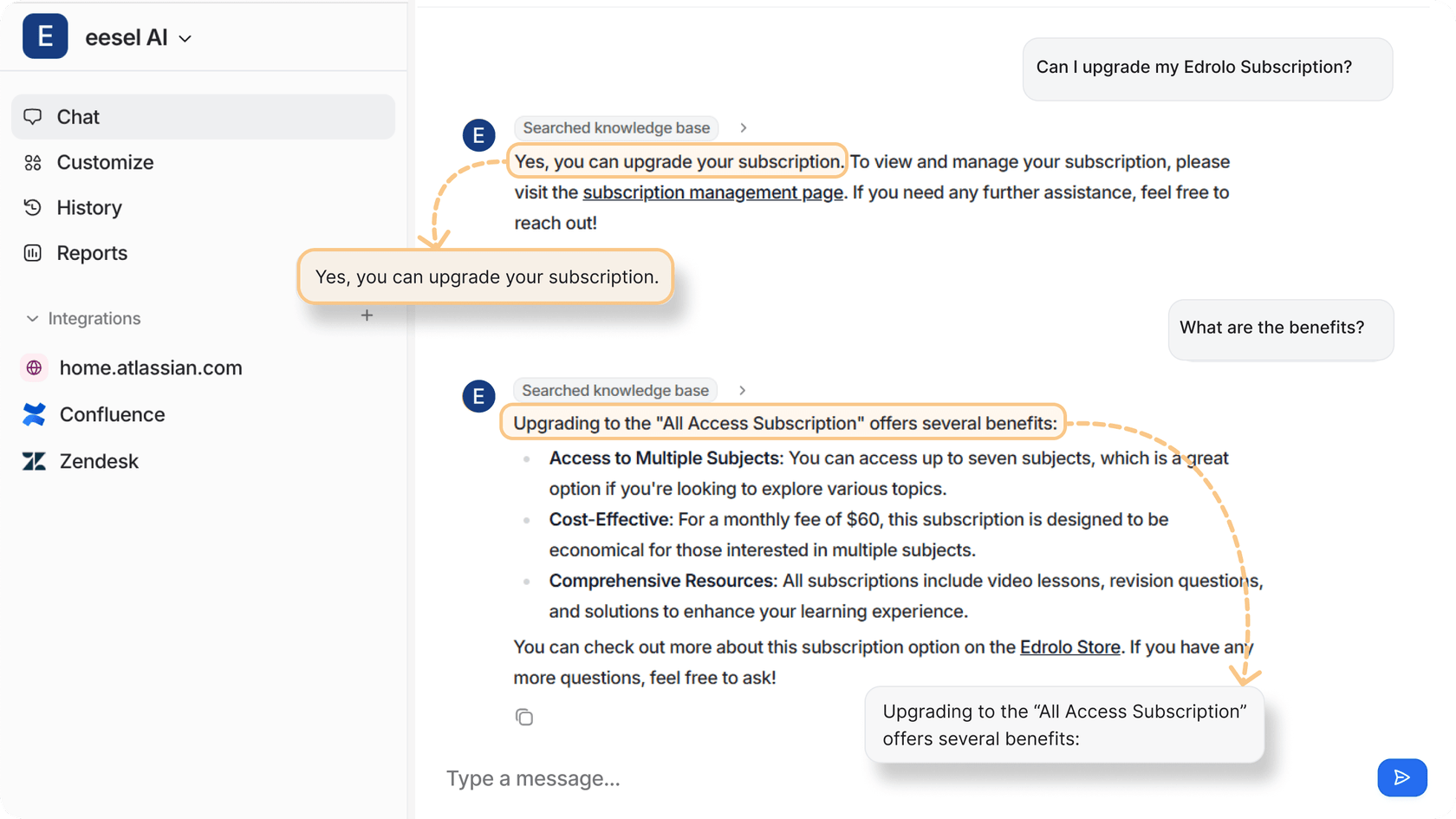Go to History in sidebar
This screenshot has height=819, width=1456.
click(x=88, y=207)
